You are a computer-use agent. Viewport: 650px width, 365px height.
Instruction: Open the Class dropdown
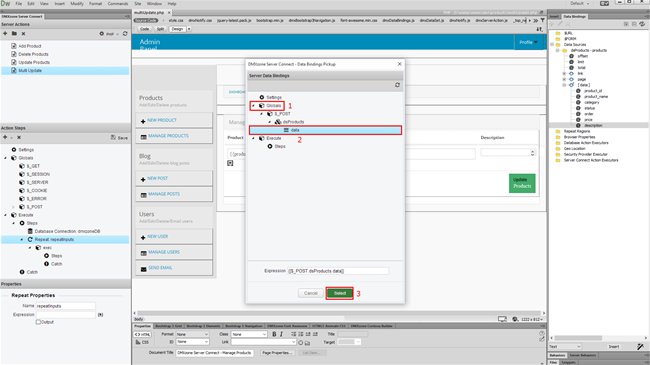tap(249, 334)
